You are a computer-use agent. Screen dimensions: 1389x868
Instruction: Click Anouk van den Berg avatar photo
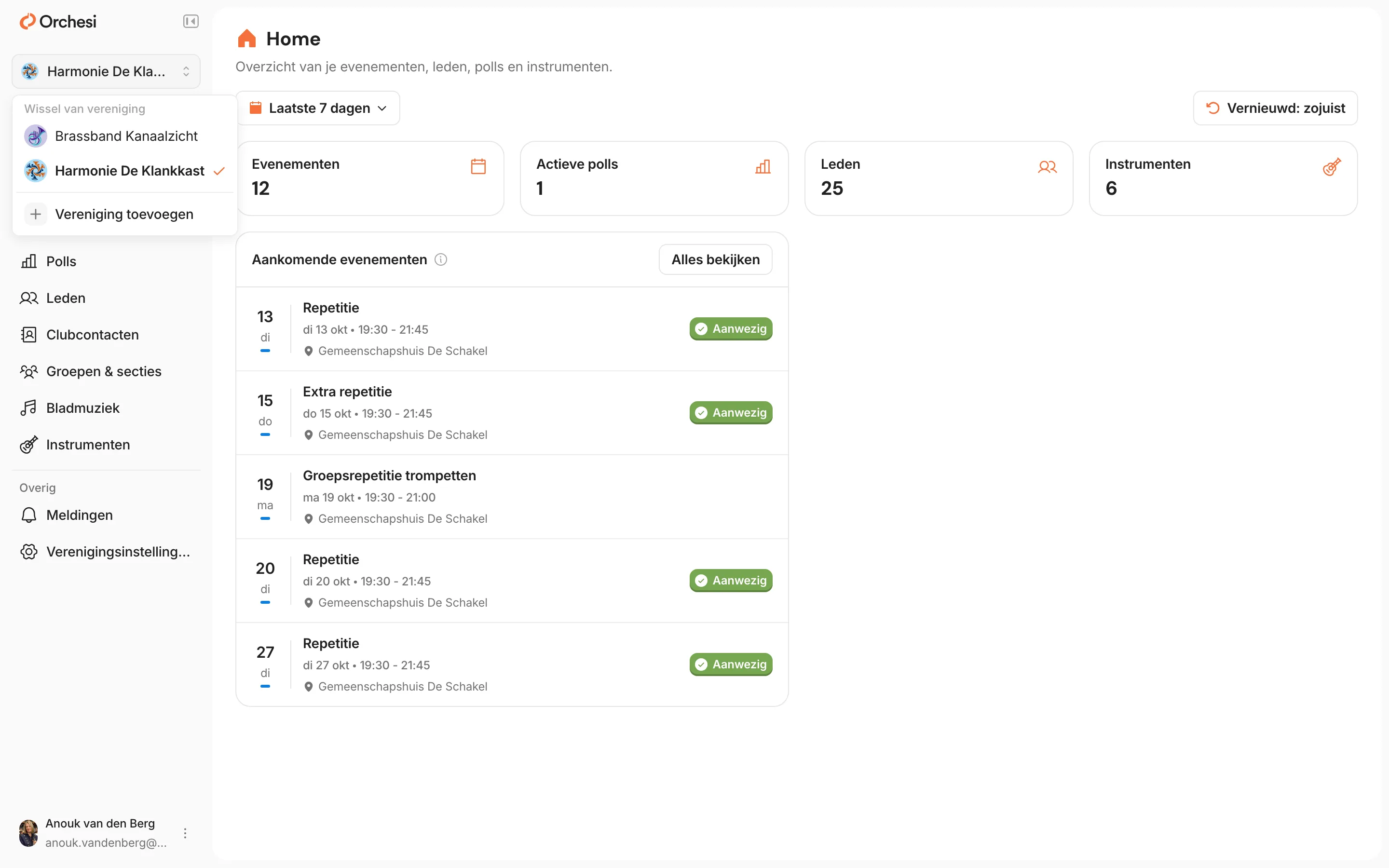tap(28, 833)
